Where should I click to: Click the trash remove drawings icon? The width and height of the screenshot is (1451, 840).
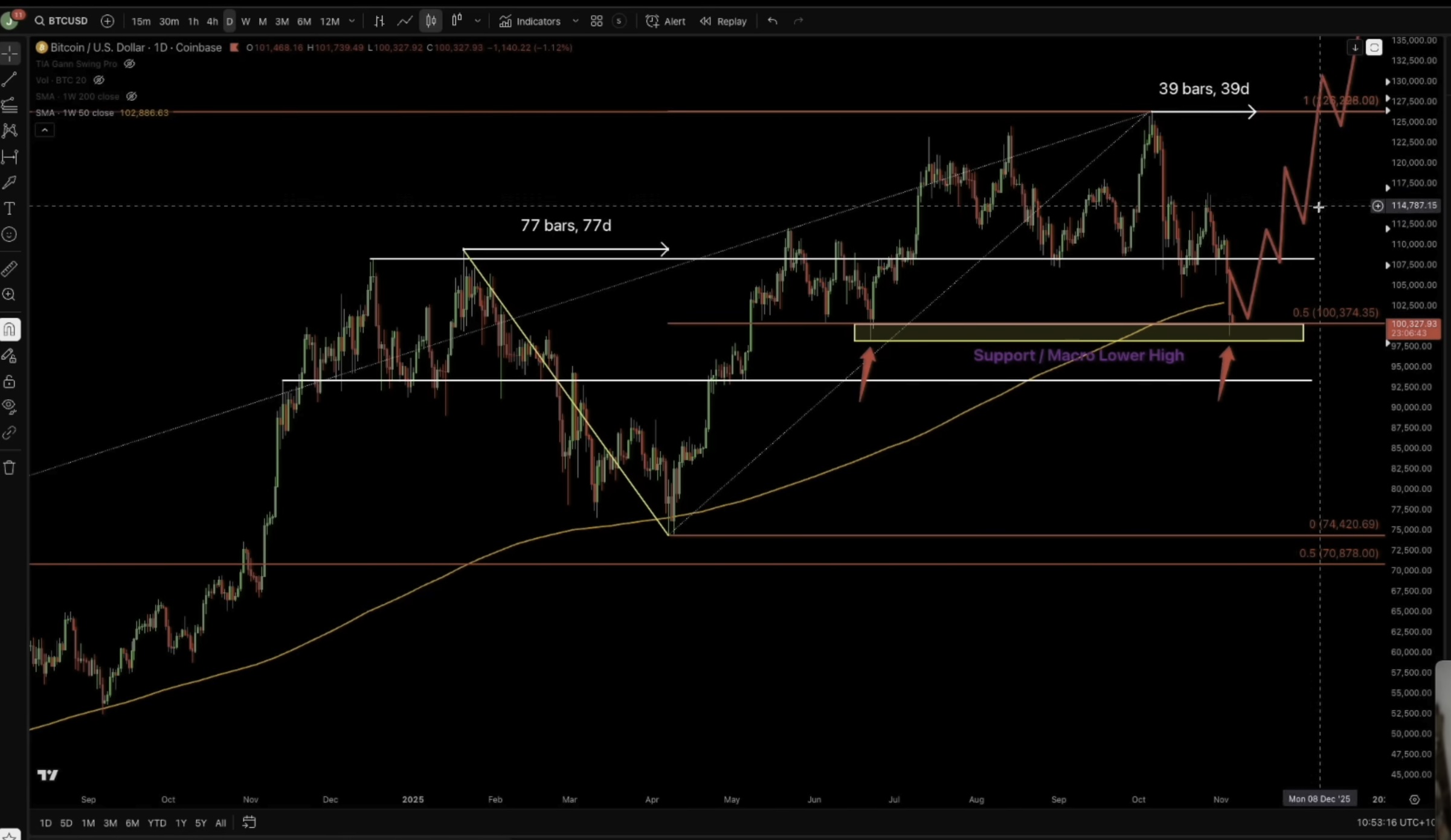click(x=10, y=467)
